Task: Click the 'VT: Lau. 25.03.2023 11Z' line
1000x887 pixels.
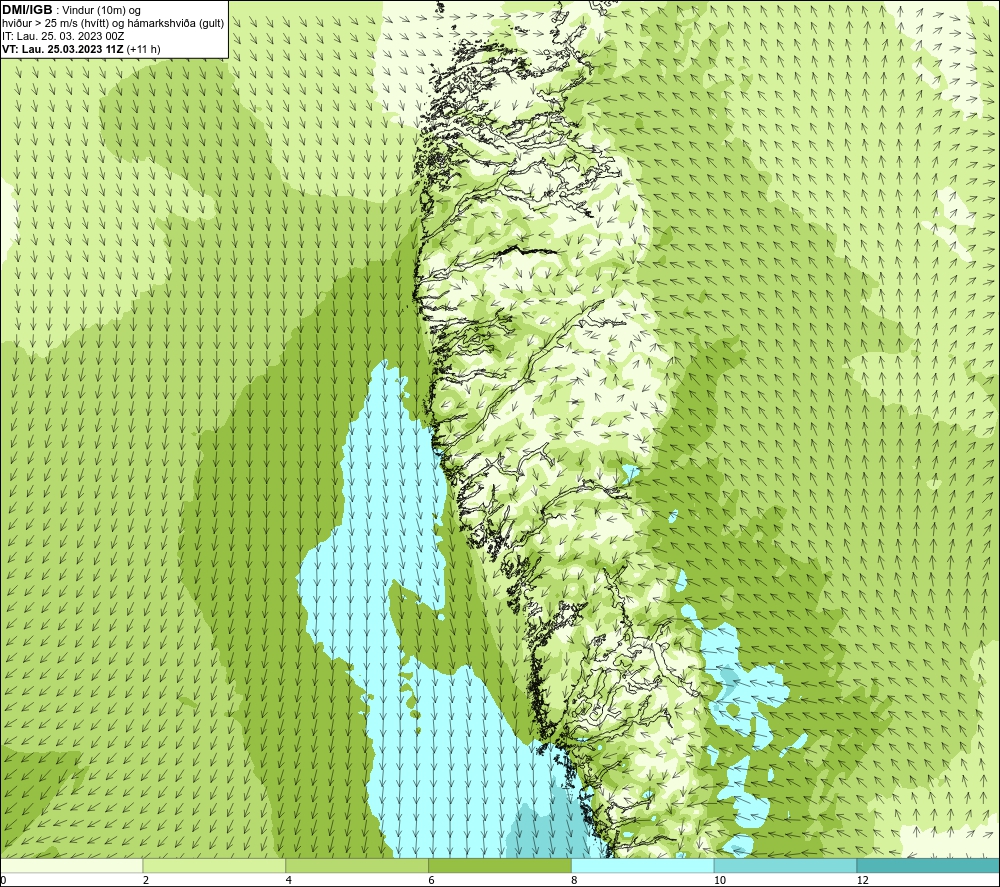Action: 63,49
